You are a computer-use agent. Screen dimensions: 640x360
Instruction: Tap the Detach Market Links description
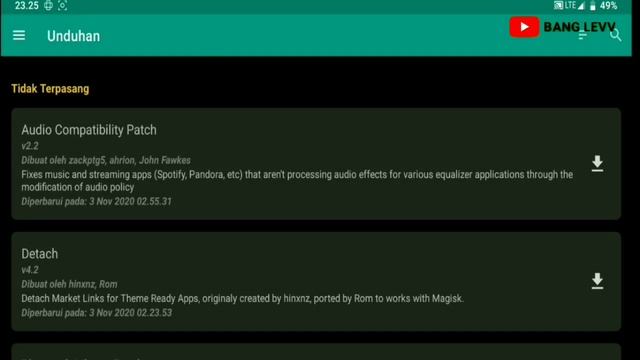(242, 298)
